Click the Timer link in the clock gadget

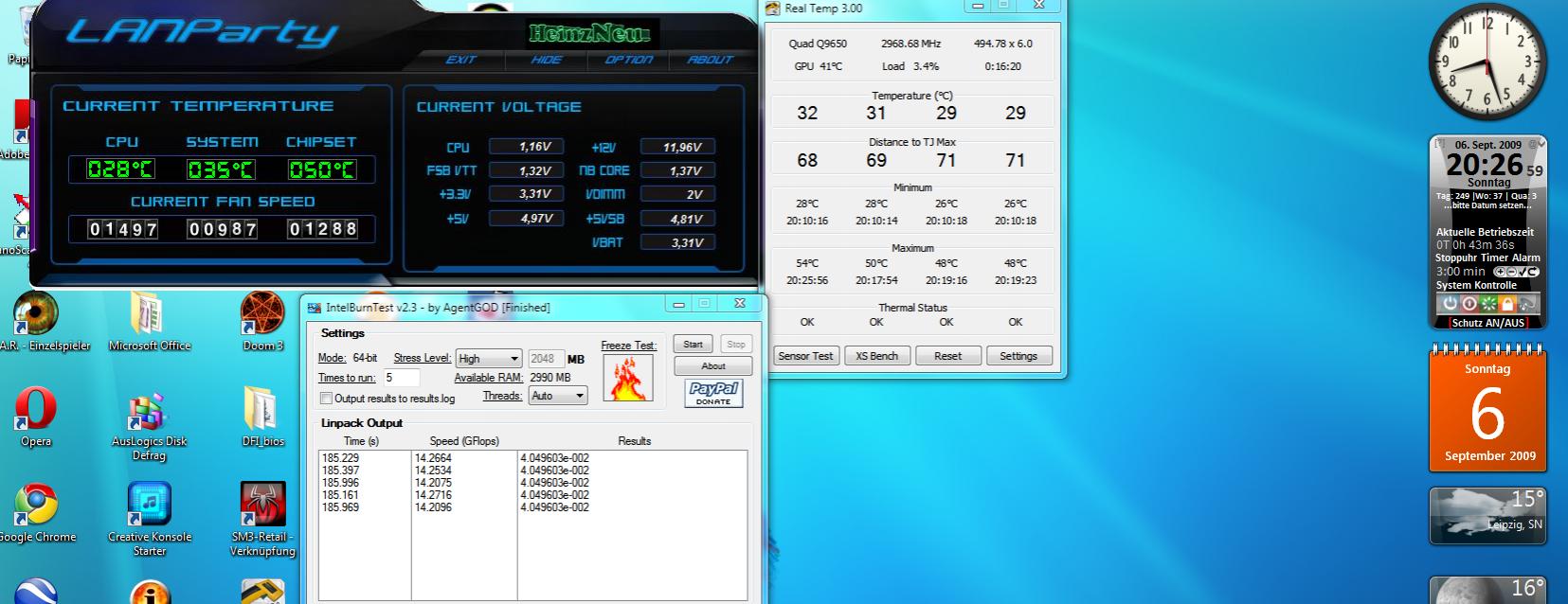click(1495, 258)
